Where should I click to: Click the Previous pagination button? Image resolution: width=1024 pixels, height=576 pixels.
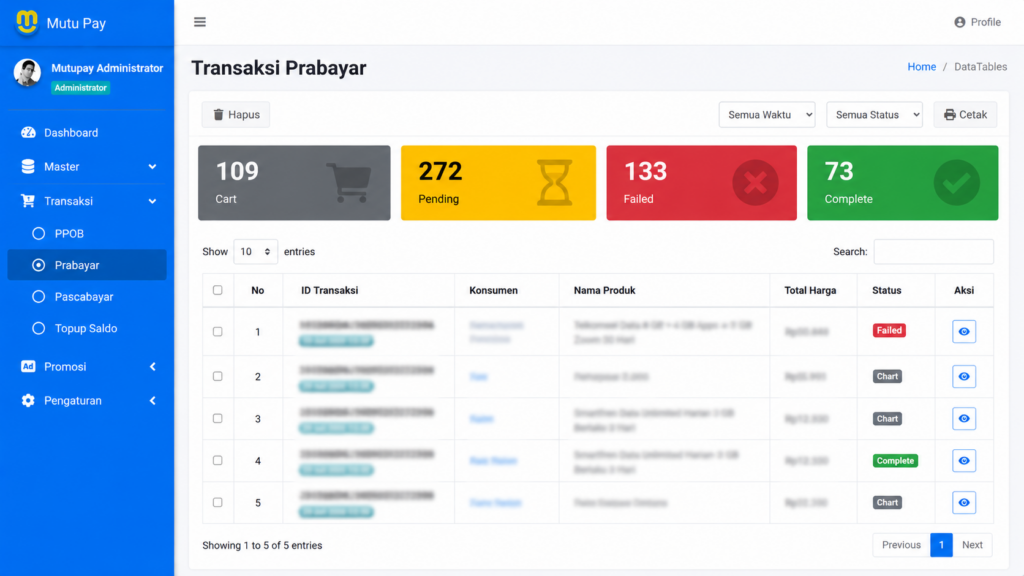(x=901, y=545)
